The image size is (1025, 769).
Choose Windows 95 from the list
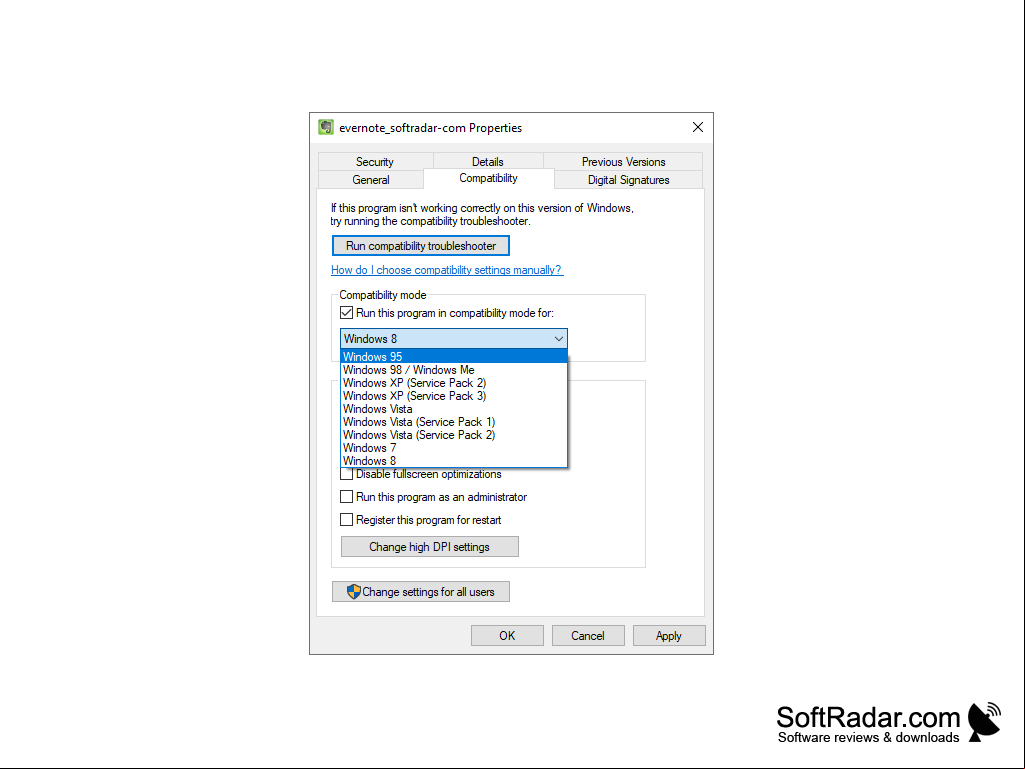[x=454, y=356]
